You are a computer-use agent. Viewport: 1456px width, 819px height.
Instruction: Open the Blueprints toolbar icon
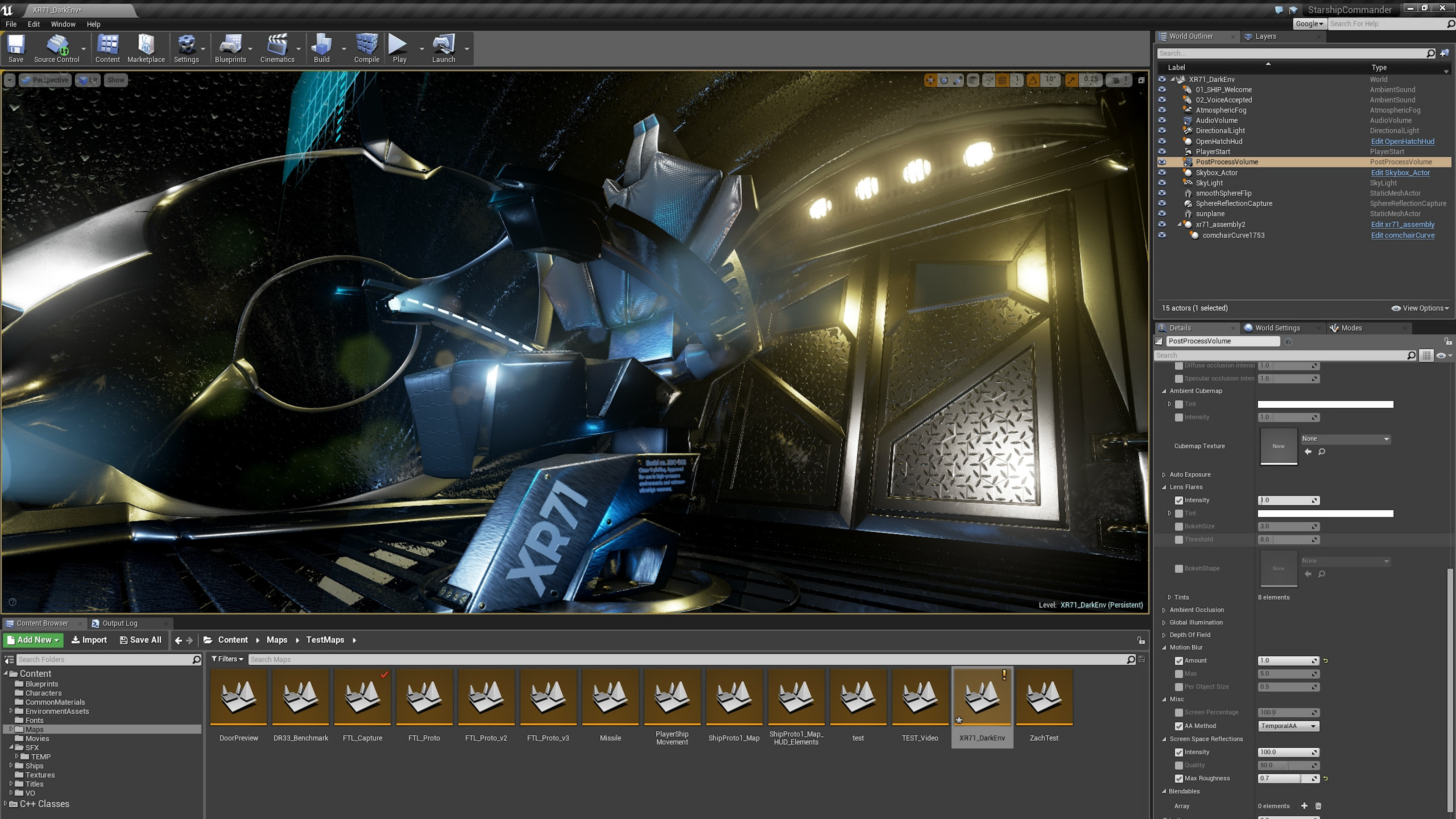tap(231, 48)
